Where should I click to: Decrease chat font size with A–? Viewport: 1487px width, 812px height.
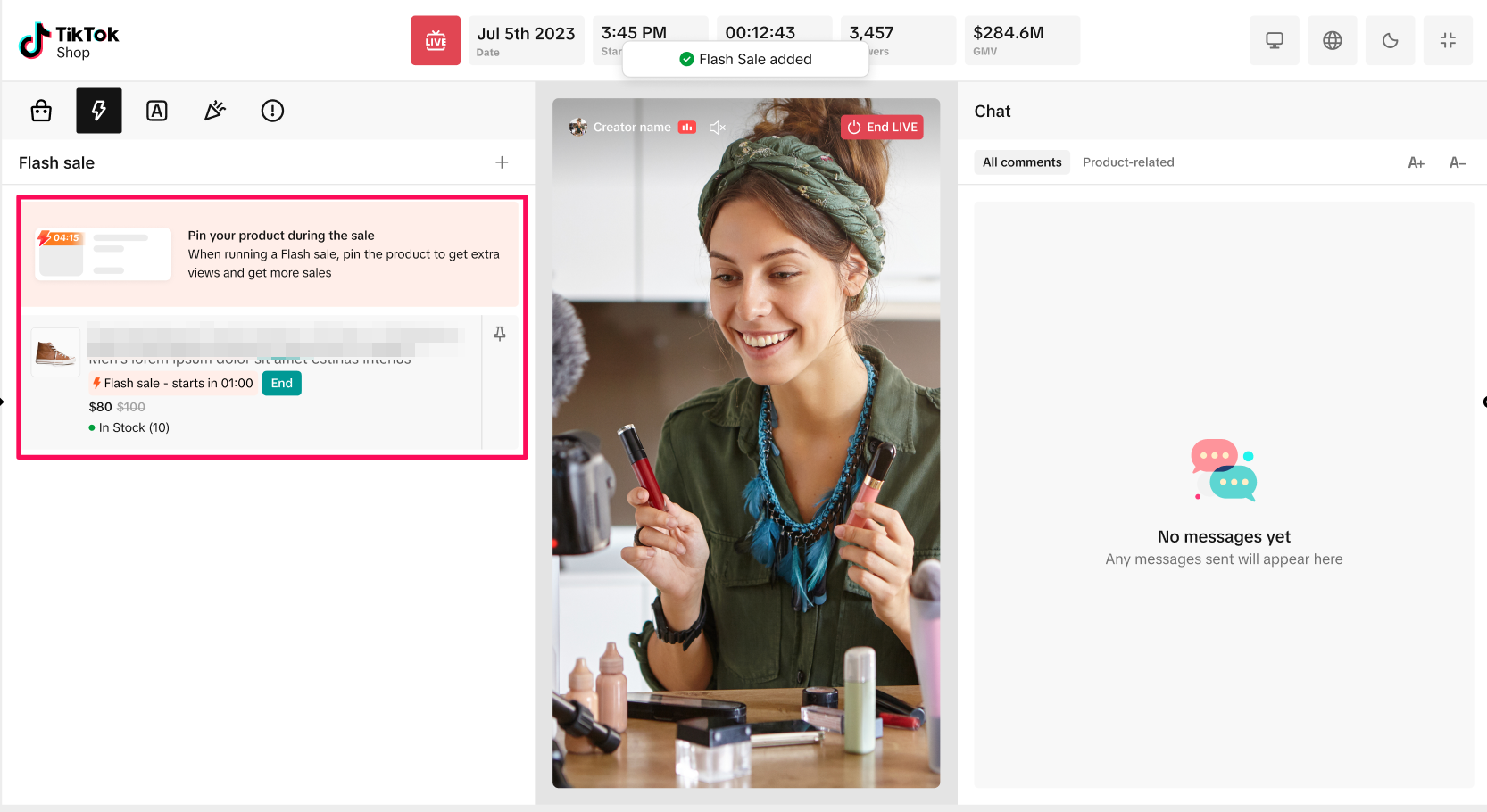1458,162
